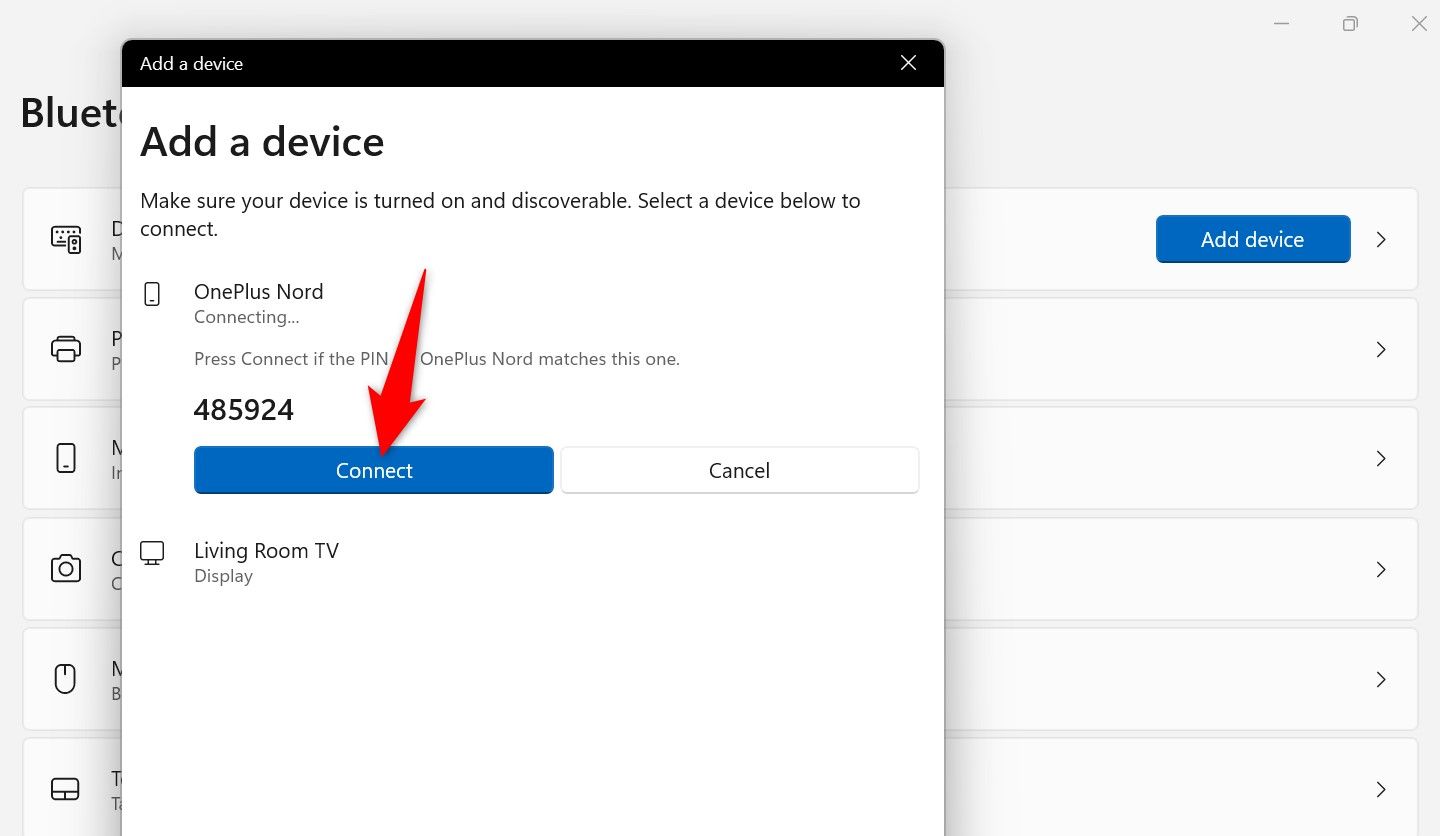Close the Add a device dialog
1440x836 pixels.
pyautogui.click(x=908, y=63)
